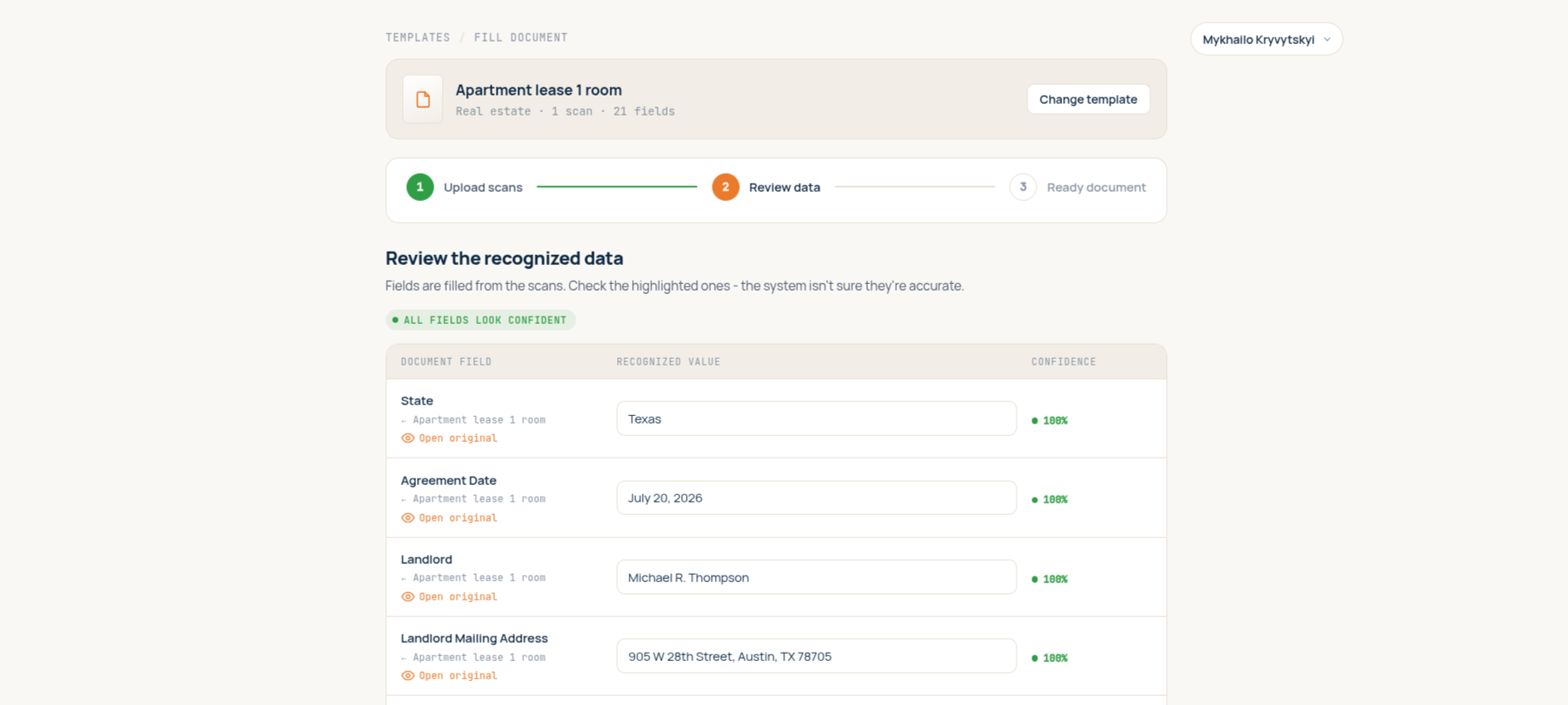Open original for Agreement Date field
Image resolution: width=1568 pixels, height=705 pixels.
tap(458, 518)
